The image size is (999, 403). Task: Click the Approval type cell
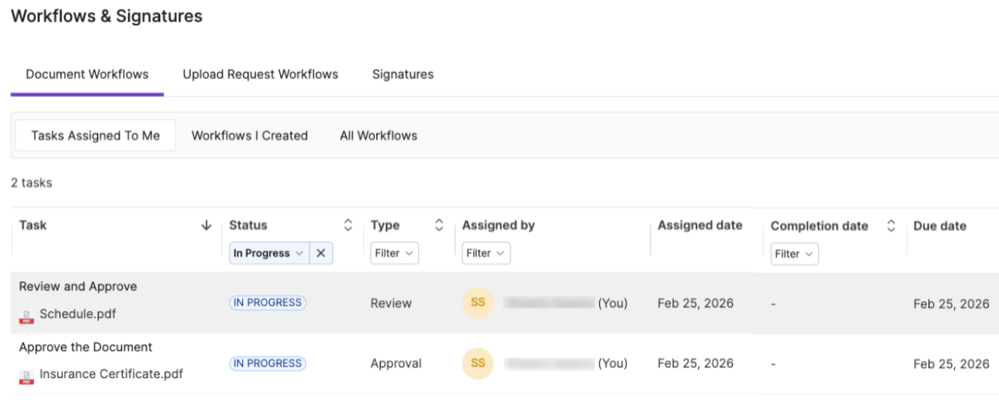coord(396,364)
